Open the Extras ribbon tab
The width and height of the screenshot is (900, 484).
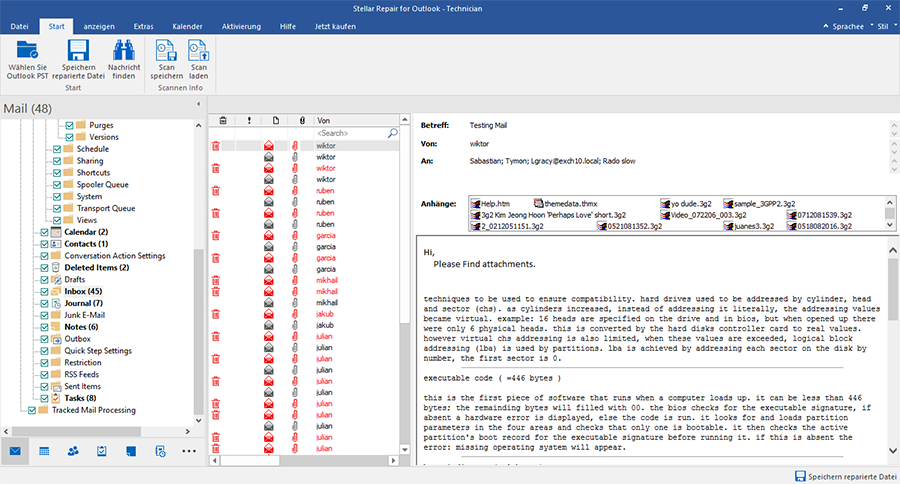coord(144,24)
